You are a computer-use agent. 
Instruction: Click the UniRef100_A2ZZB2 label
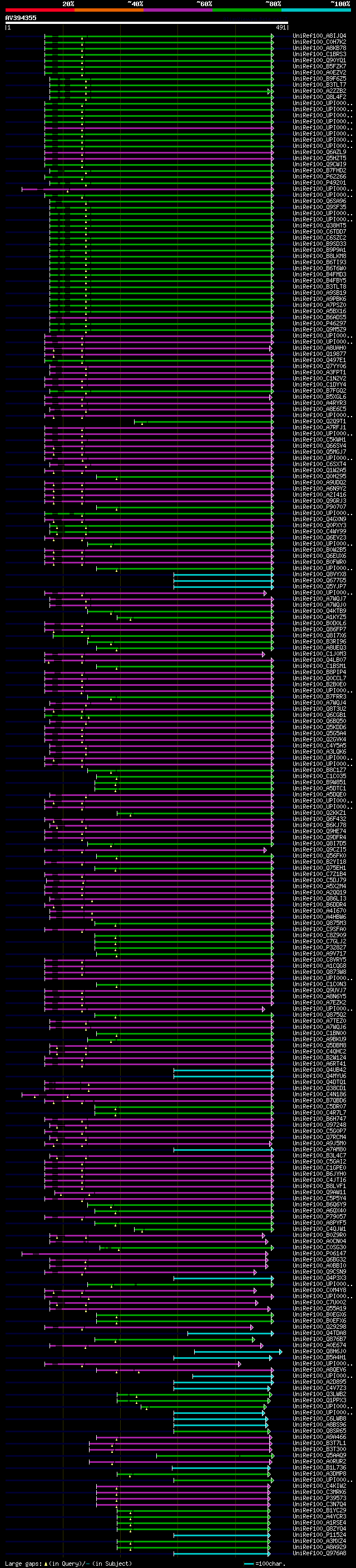pyautogui.click(x=319, y=91)
